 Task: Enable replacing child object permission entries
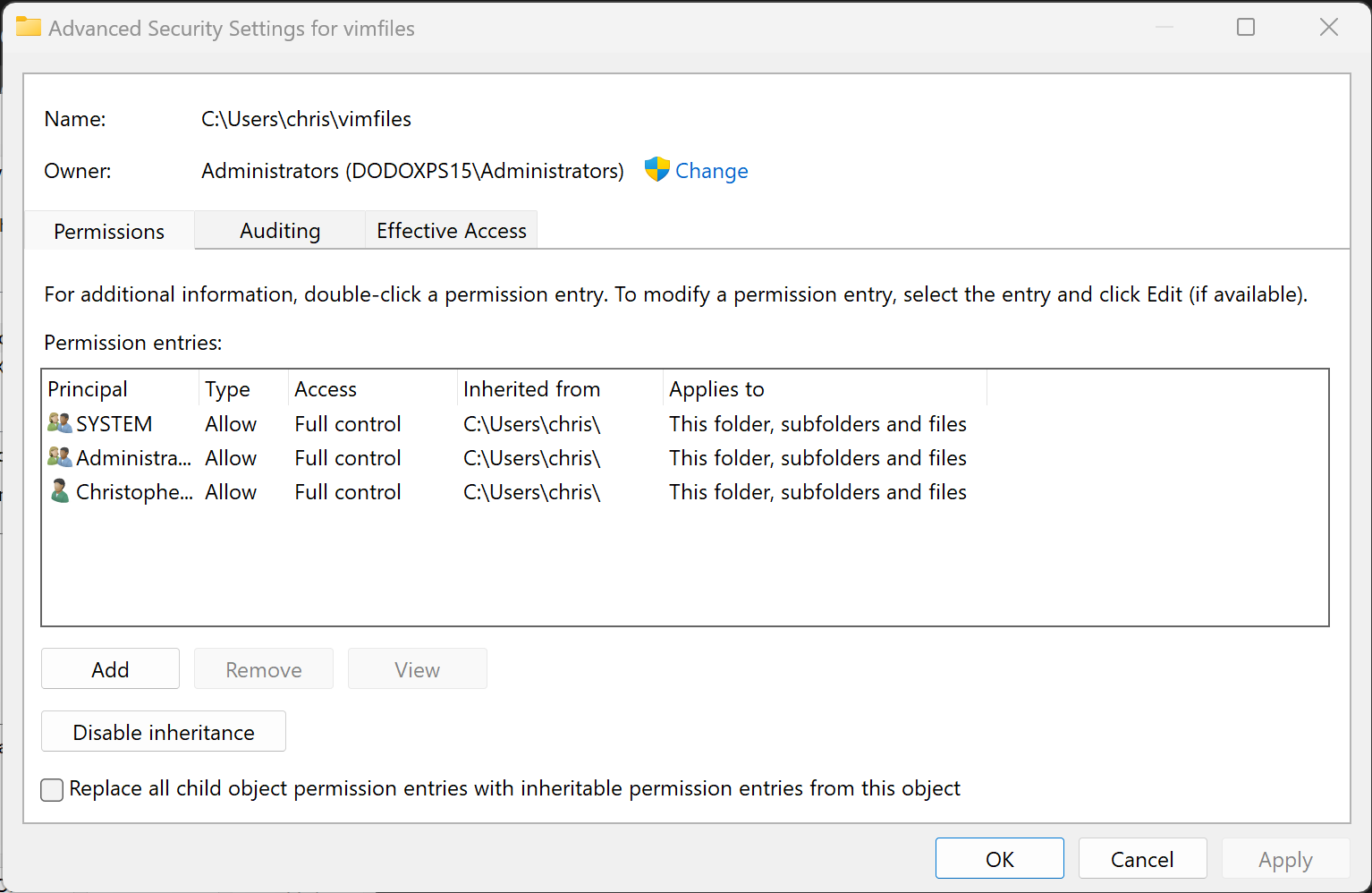coord(51,789)
